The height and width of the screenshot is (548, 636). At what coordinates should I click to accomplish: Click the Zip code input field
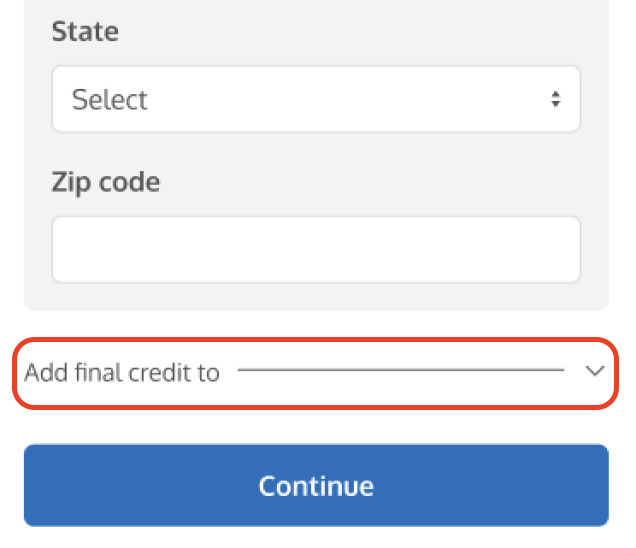coord(316,249)
